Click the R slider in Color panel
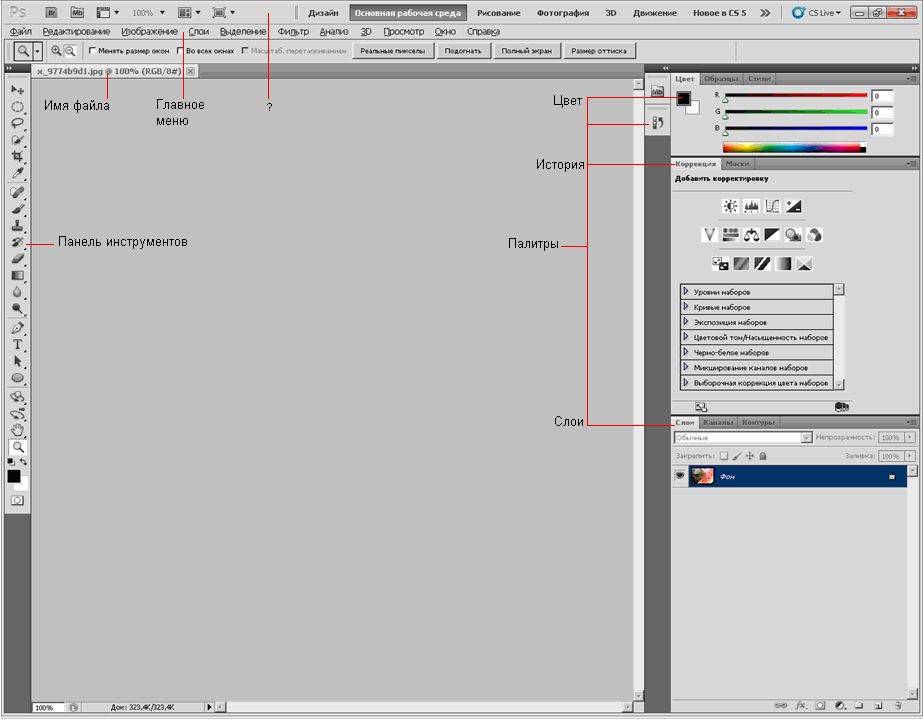 tap(795, 95)
